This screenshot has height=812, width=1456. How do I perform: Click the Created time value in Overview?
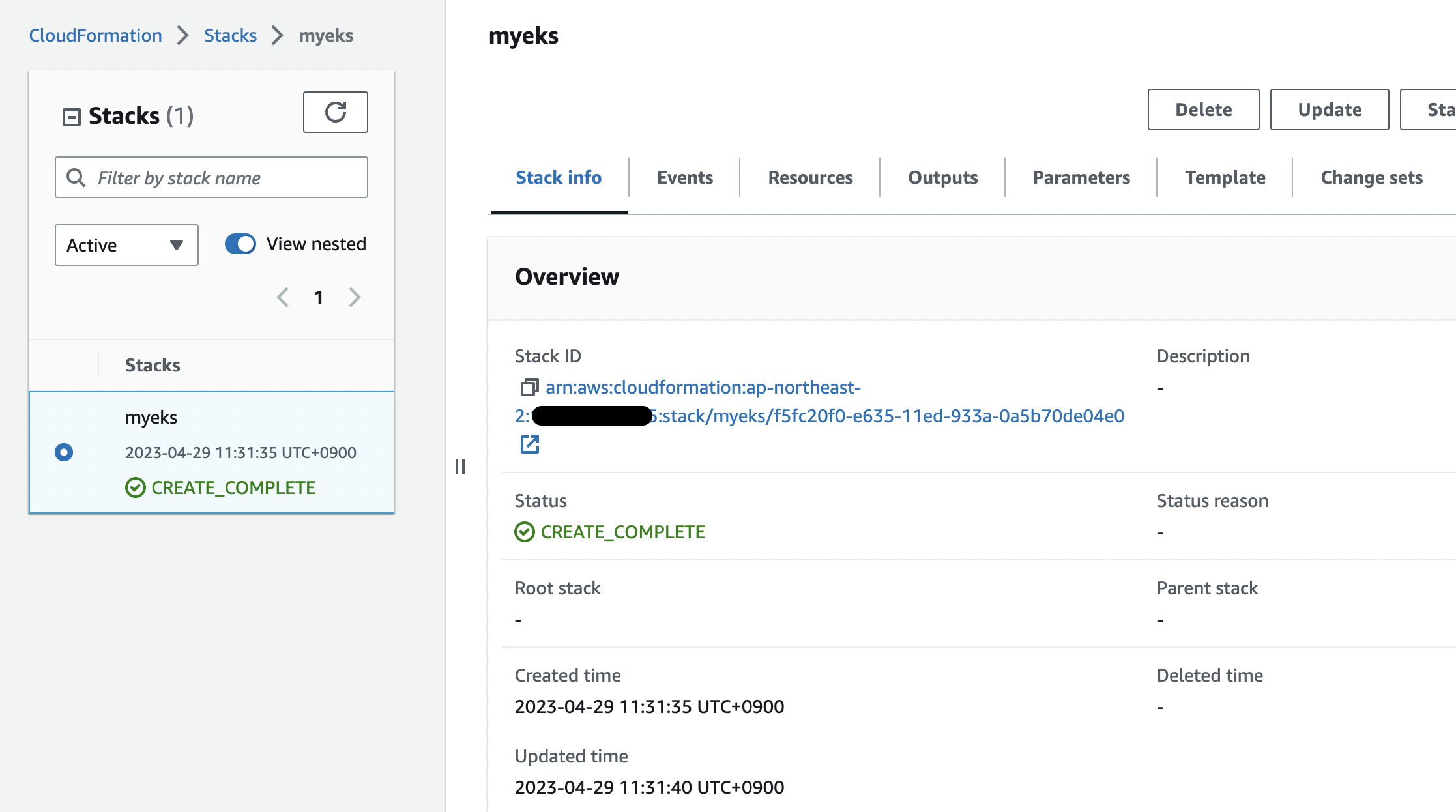click(x=649, y=706)
